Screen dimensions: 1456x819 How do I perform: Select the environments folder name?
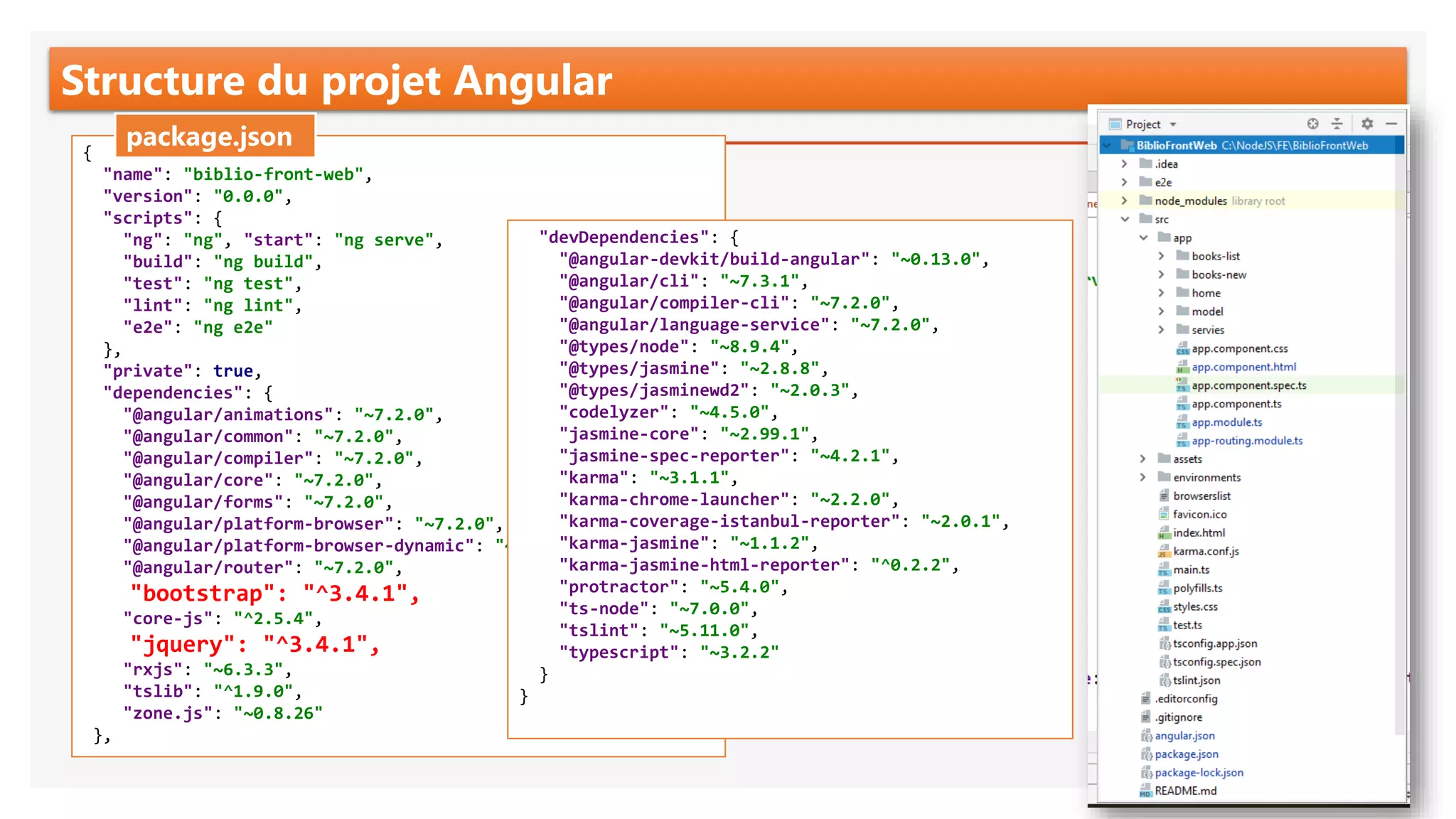1206,478
